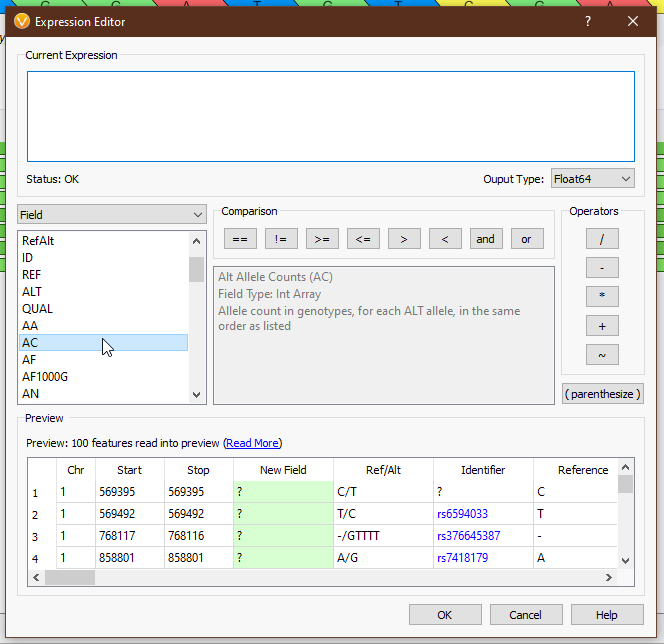Select RefAlt in the field list
Viewport: 664px width, 644px height.
point(103,240)
